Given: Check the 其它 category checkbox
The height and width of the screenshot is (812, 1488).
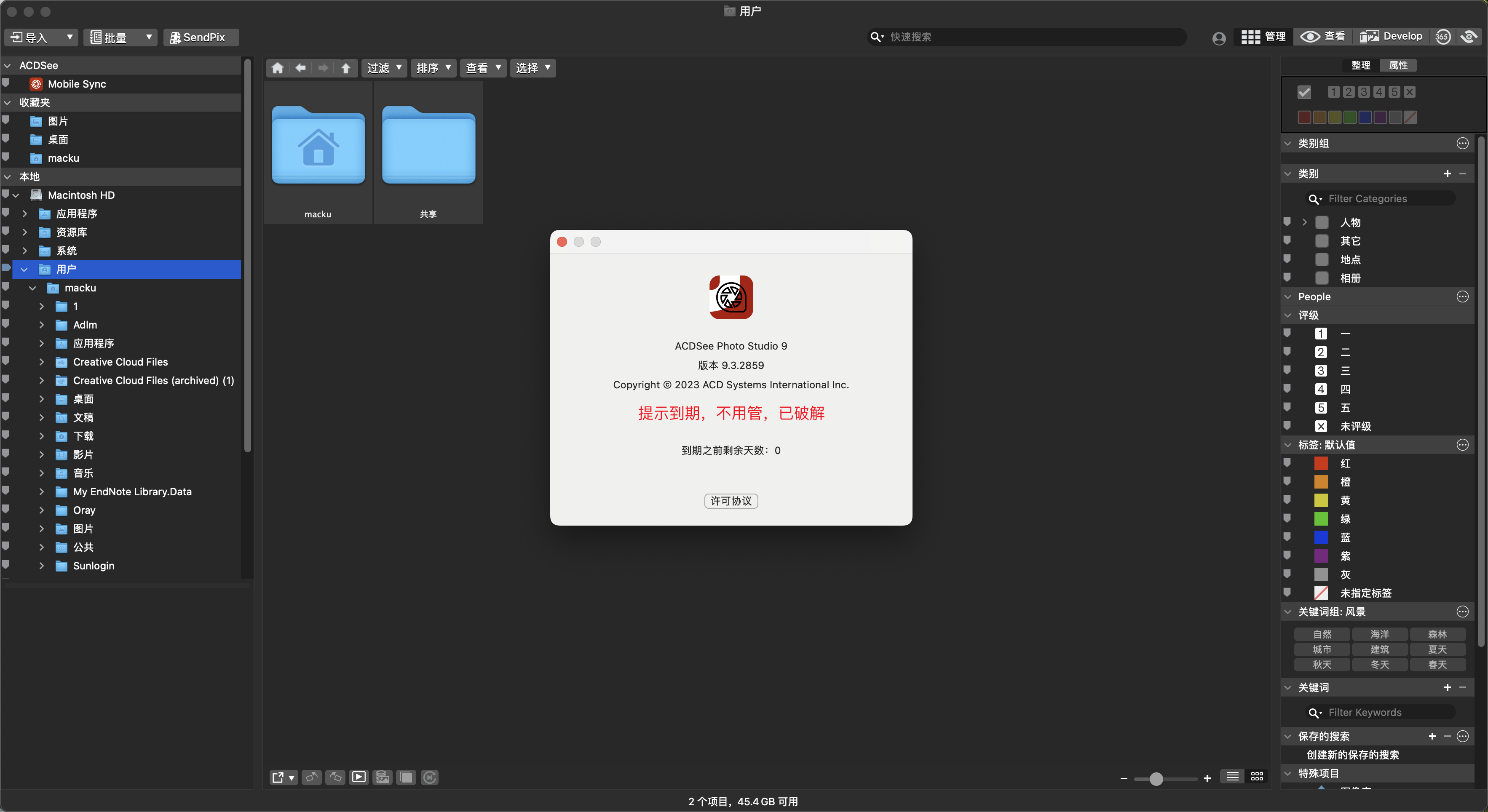Looking at the screenshot, I should coord(1322,241).
